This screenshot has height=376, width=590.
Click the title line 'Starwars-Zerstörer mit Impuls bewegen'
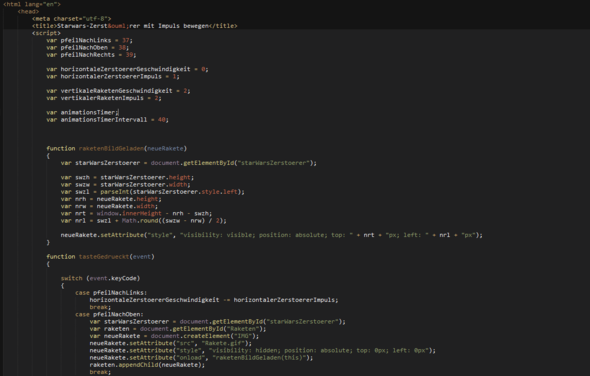tap(135, 26)
